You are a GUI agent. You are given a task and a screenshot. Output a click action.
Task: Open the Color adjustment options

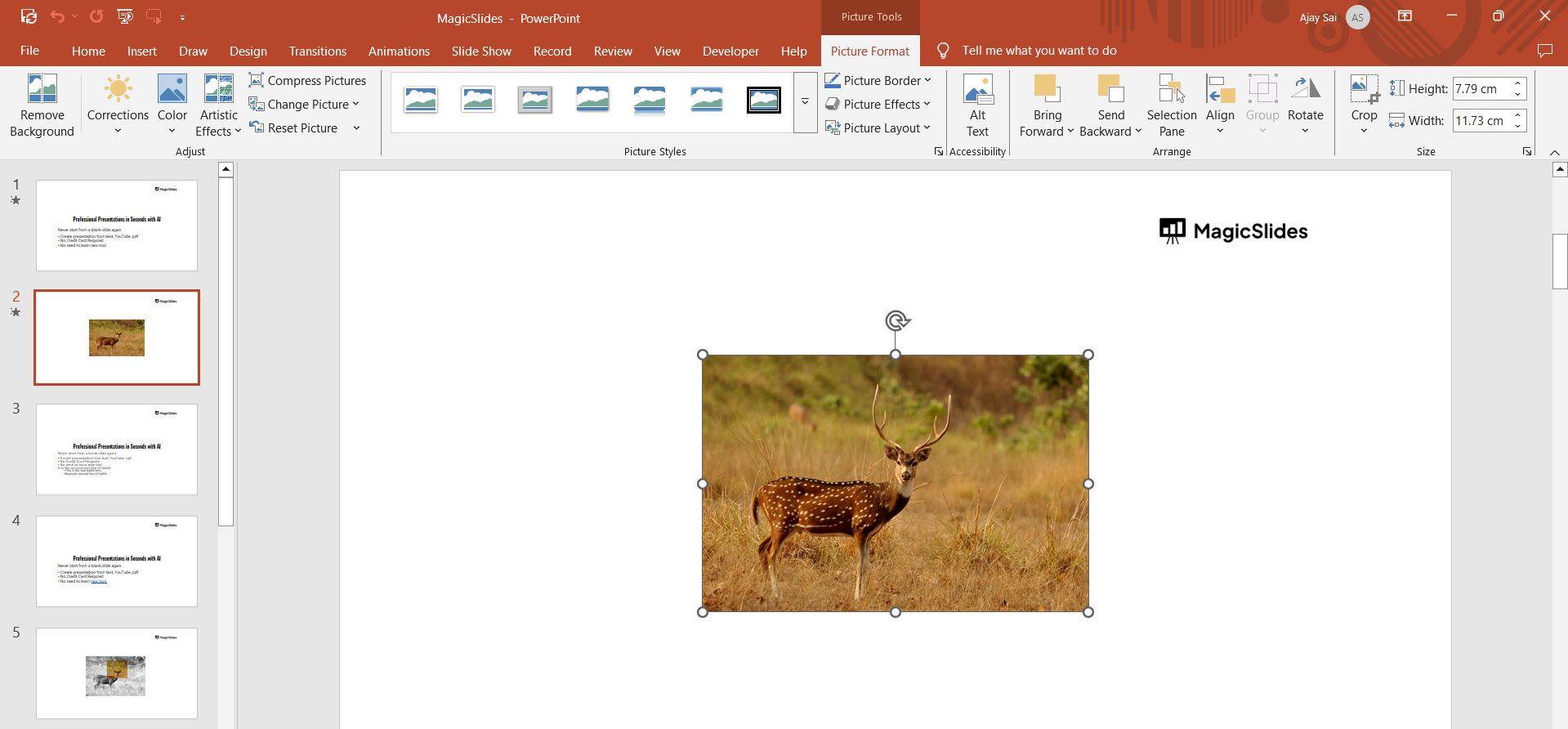click(x=172, y=105)
